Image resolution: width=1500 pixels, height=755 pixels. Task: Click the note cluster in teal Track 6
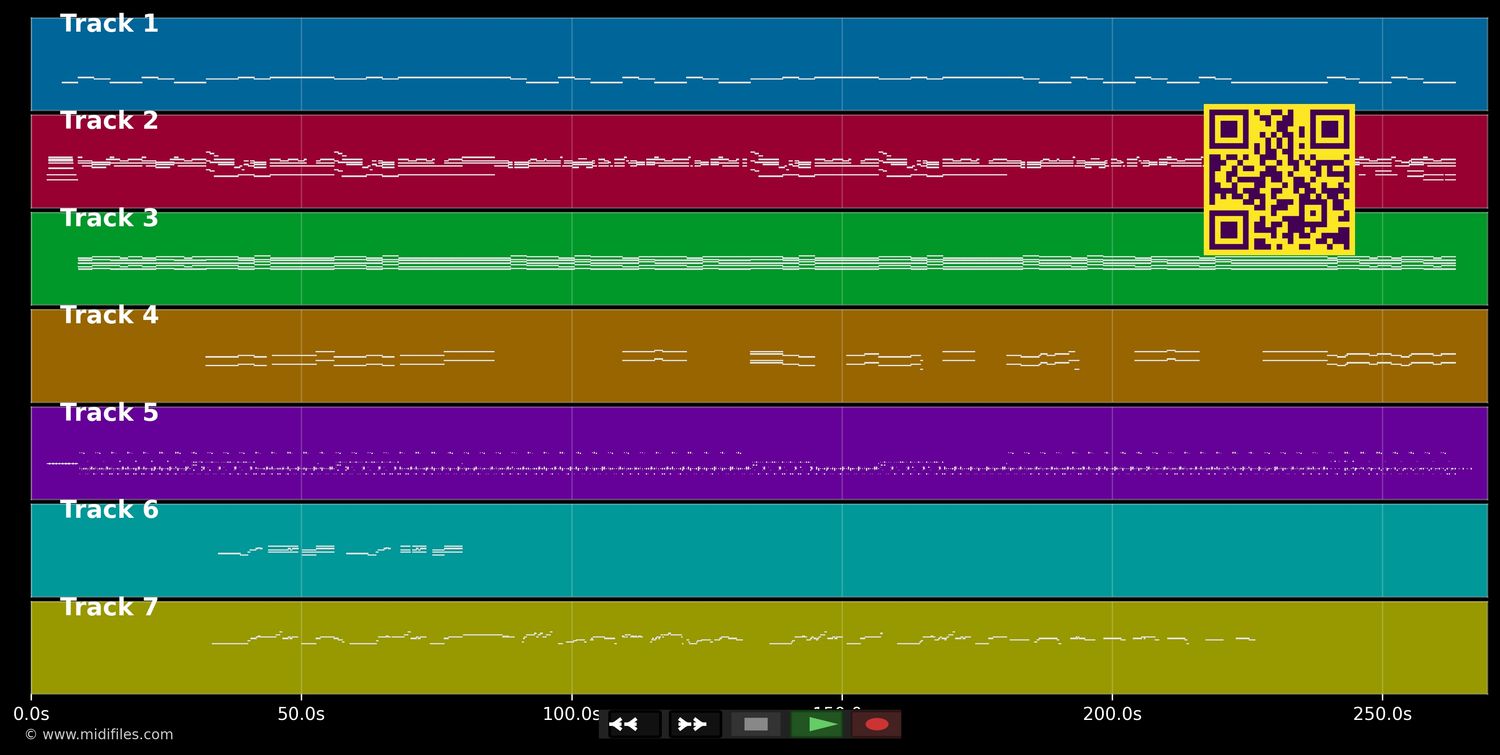[340, 550]
